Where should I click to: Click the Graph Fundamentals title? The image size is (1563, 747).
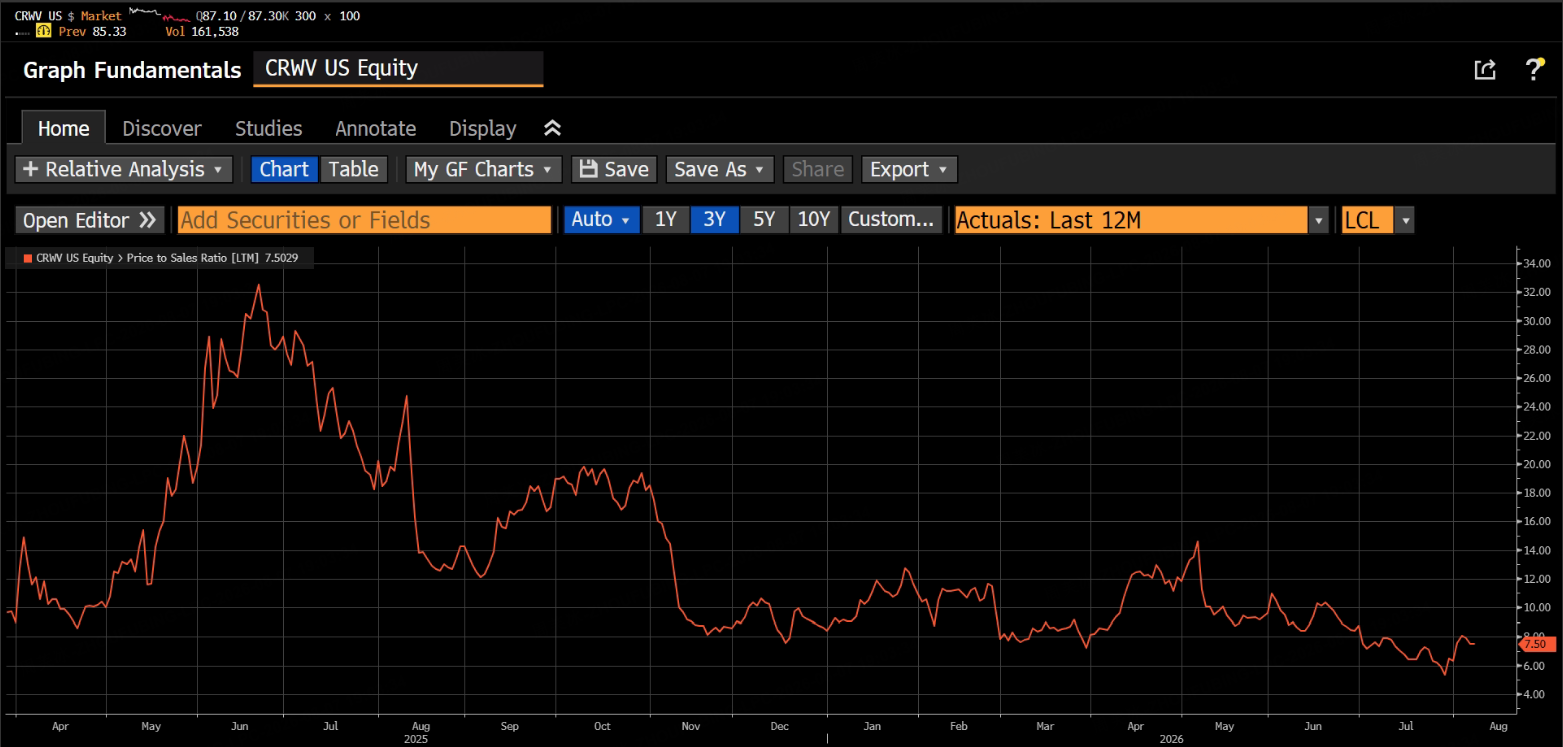132,70
